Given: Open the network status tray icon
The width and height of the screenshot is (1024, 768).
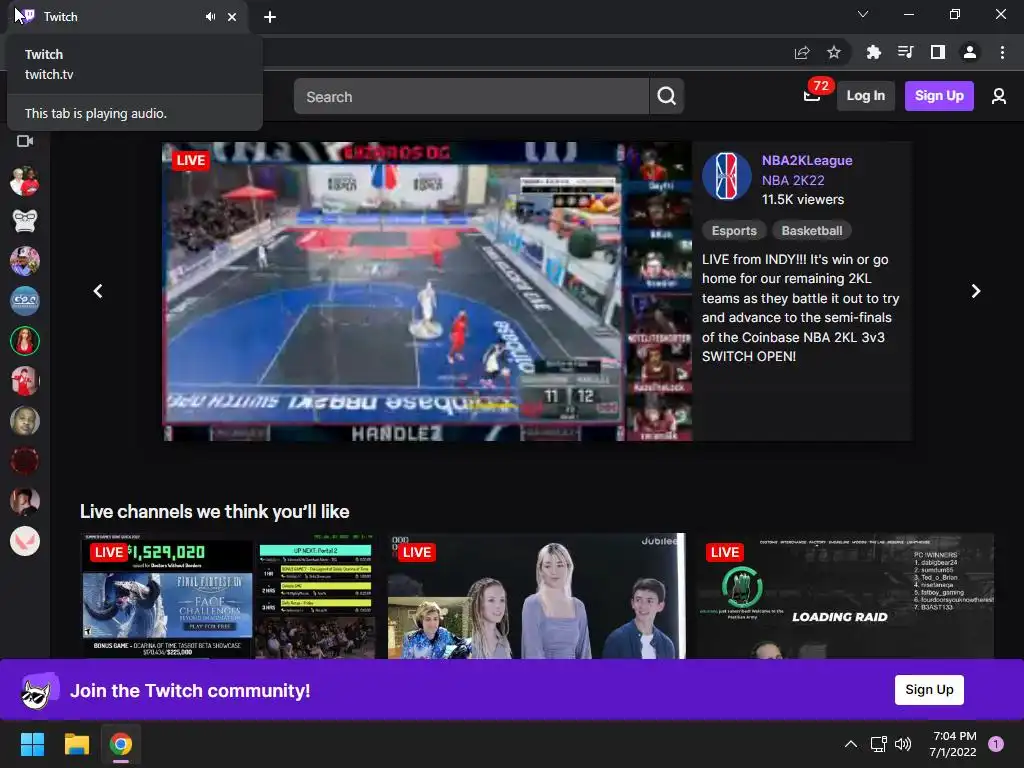Looking at the screenshot, I should [878, 743].
